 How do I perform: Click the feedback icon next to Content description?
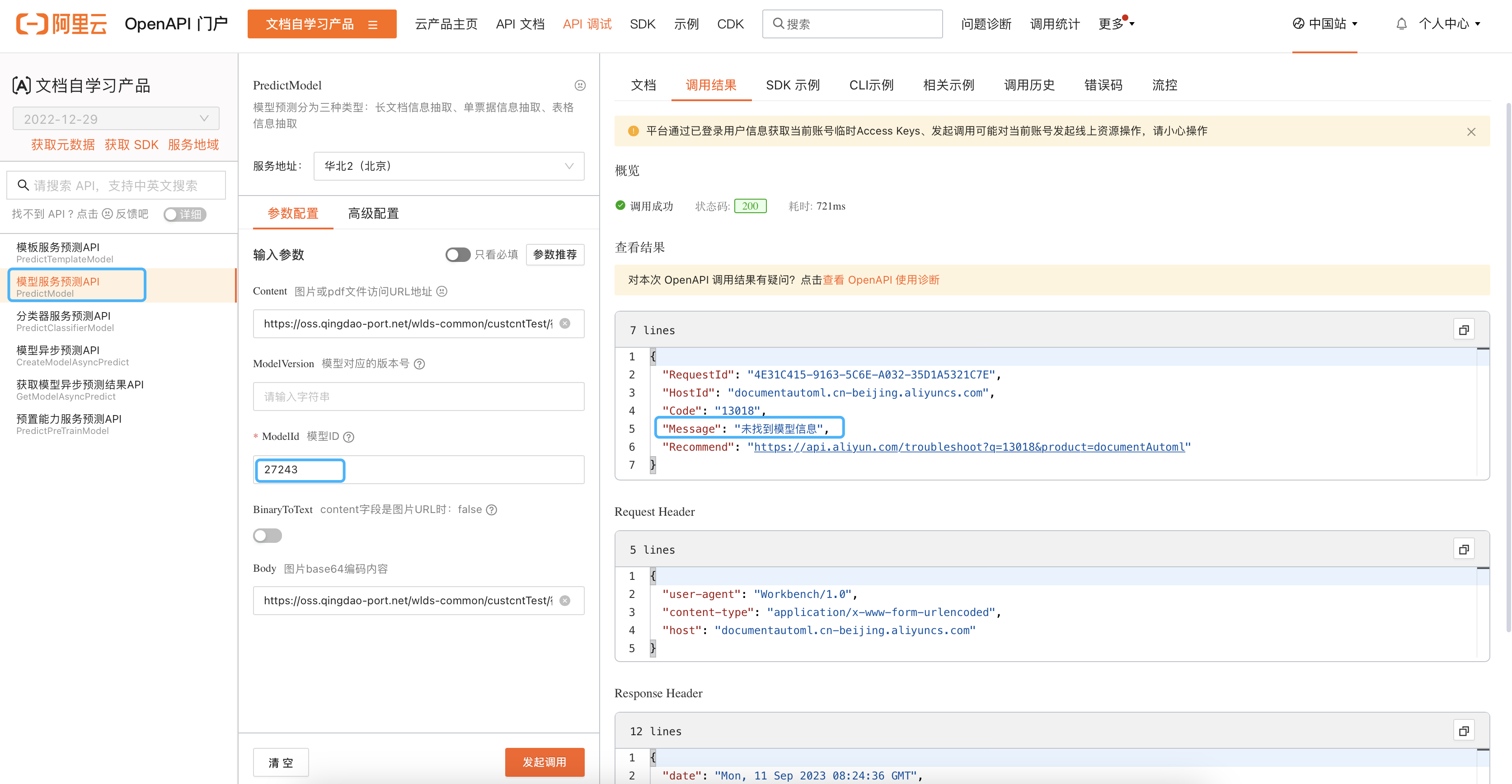[442, 291]
